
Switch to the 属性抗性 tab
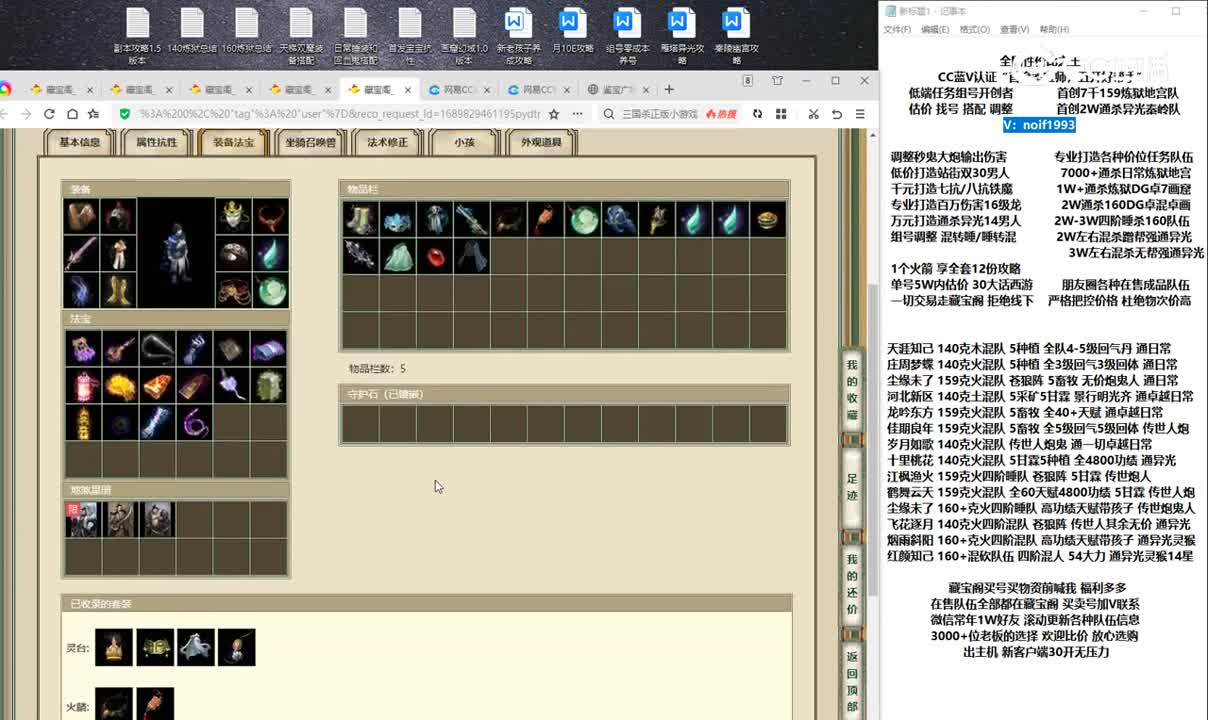click(x=156, y=143)
